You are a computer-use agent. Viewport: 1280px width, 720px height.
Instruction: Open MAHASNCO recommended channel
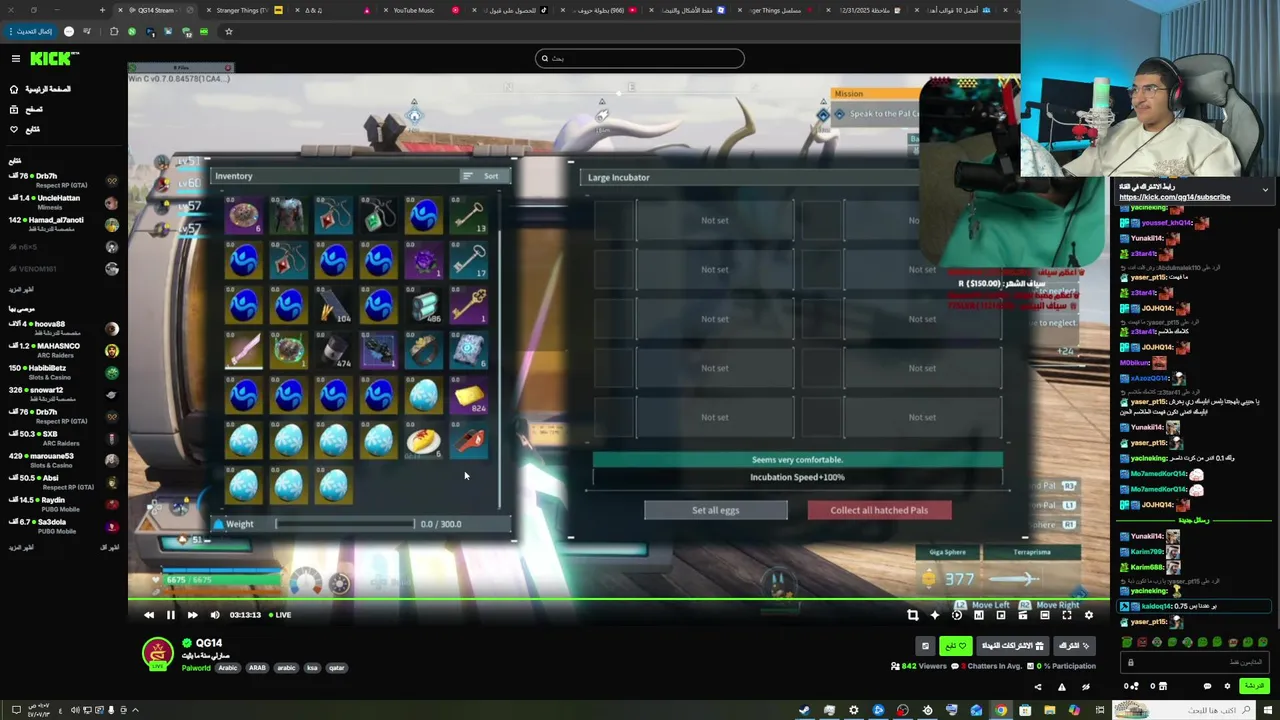[x=64, y=350]
